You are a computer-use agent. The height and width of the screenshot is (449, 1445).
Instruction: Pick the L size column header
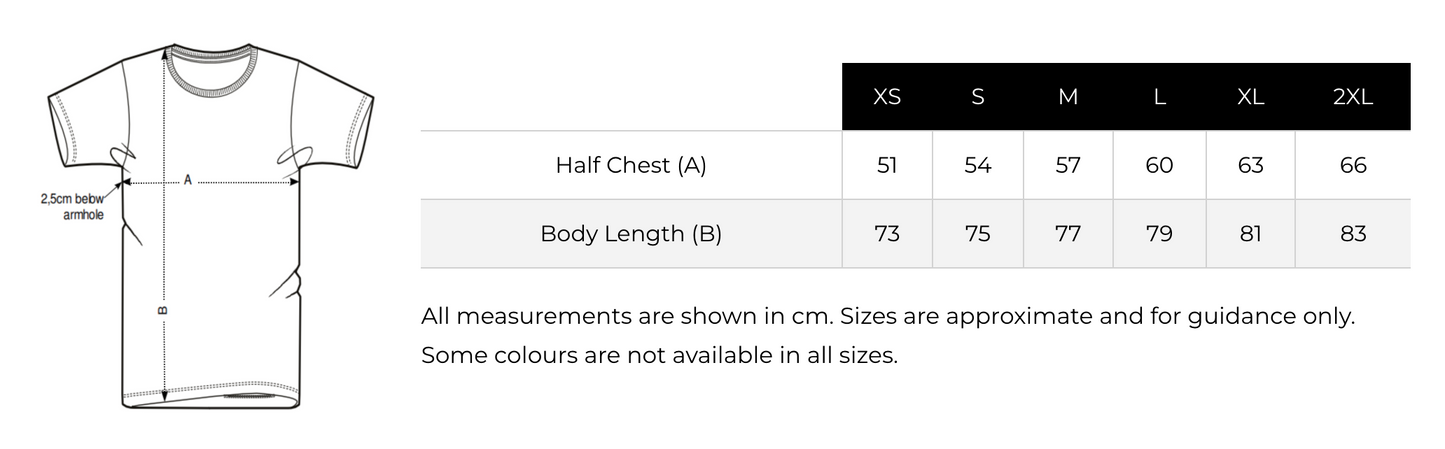[1159, 97]
